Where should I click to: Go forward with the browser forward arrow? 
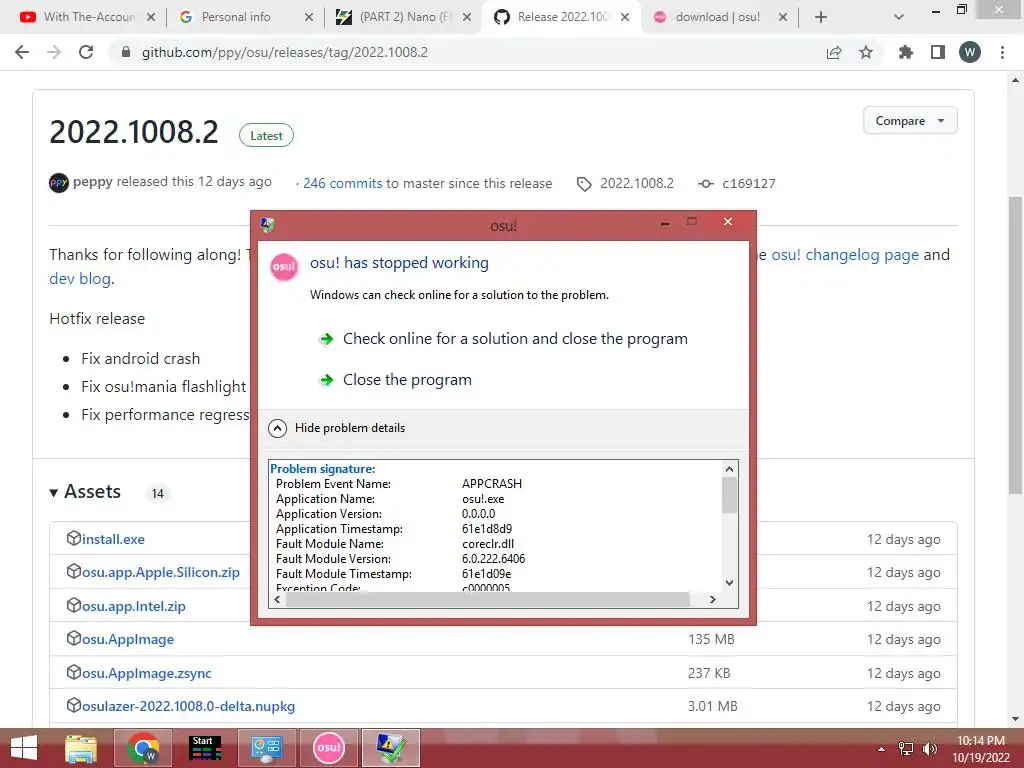pos(54,52)
